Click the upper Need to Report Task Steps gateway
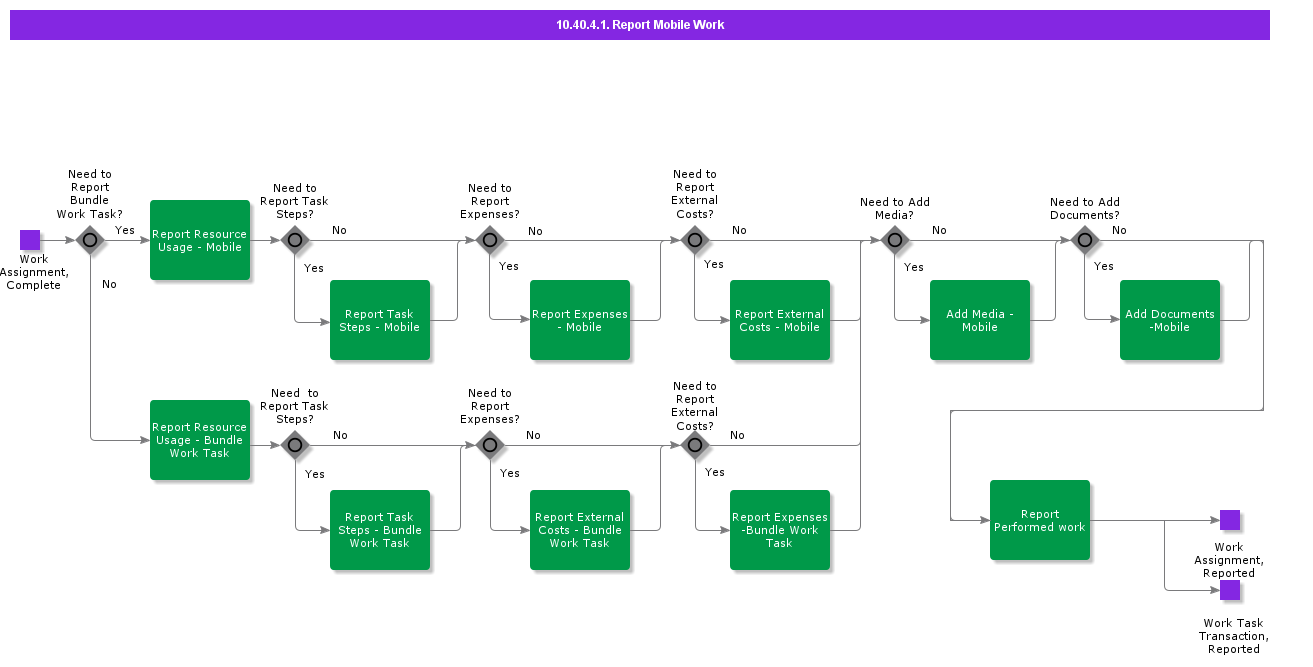 pos(294,240)
